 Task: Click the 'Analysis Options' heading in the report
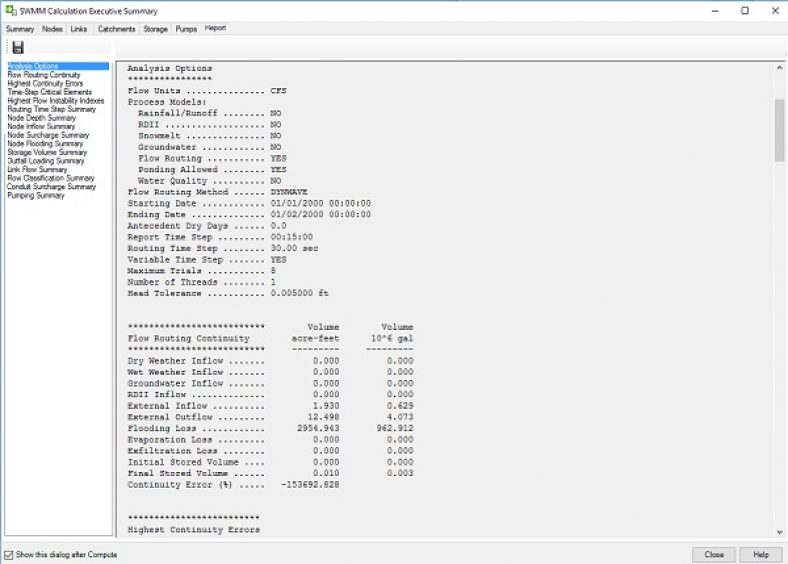click(x=170, y=68)
